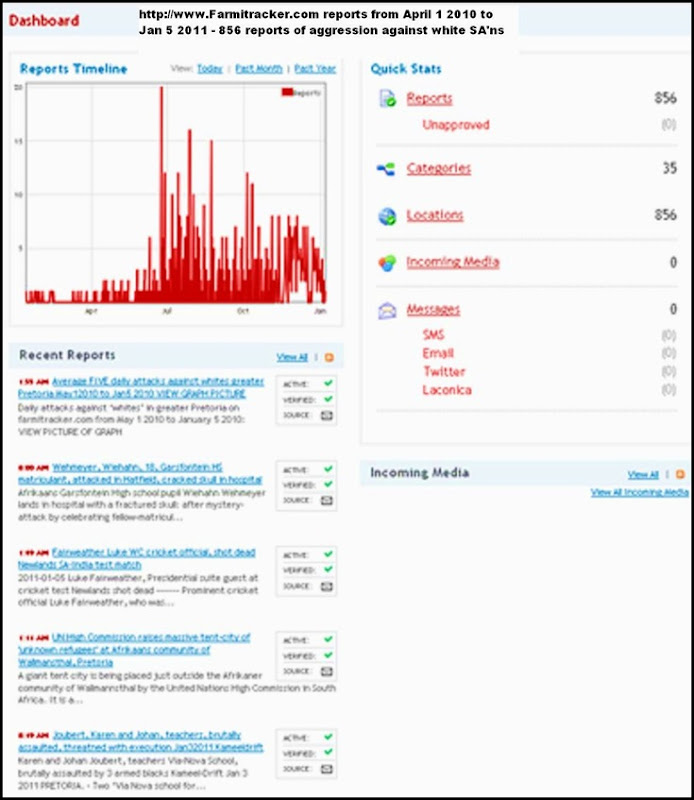694x800 pixels.
Task: Open Twitter messages link
Action: click(444, 371)
